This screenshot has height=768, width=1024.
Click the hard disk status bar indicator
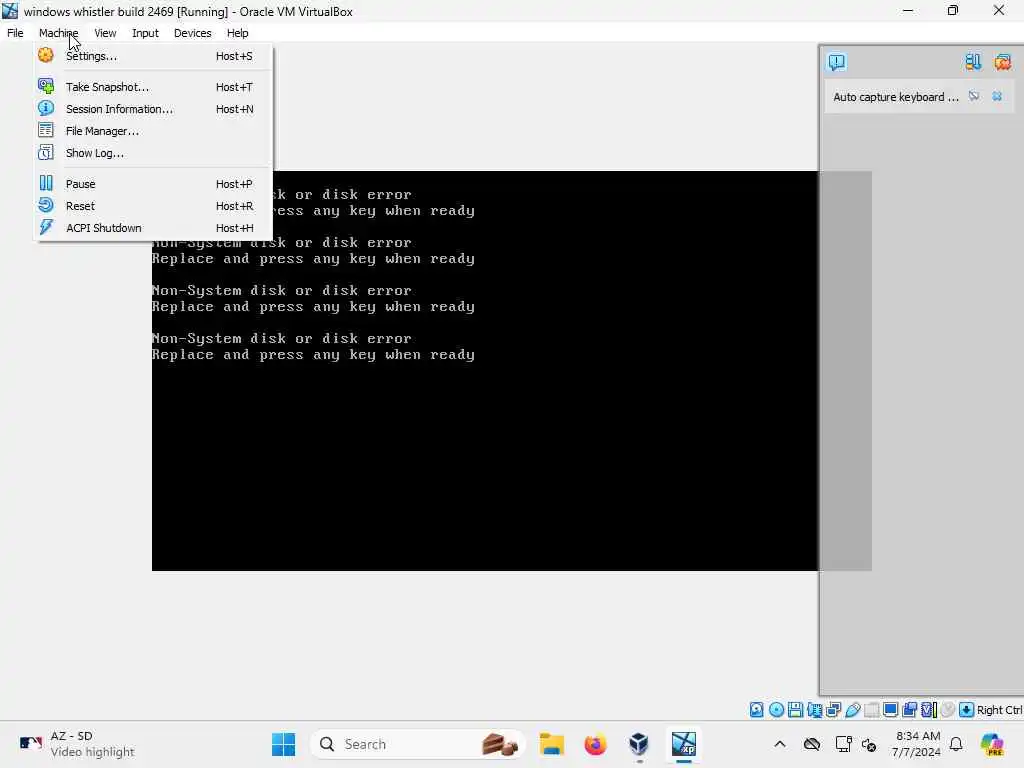(x=756, y=710)
